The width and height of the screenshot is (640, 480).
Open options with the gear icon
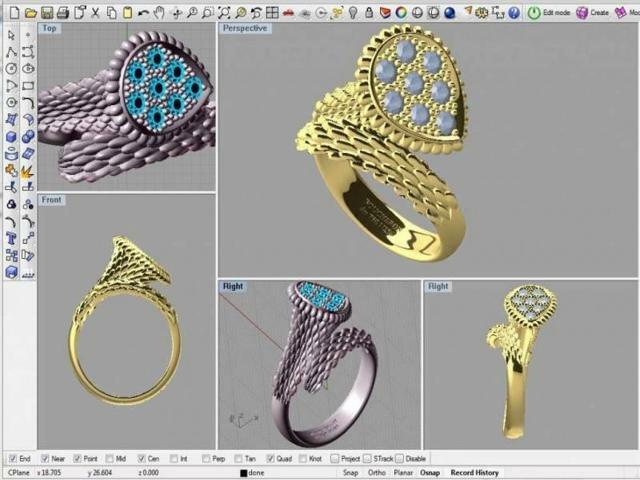482,13
